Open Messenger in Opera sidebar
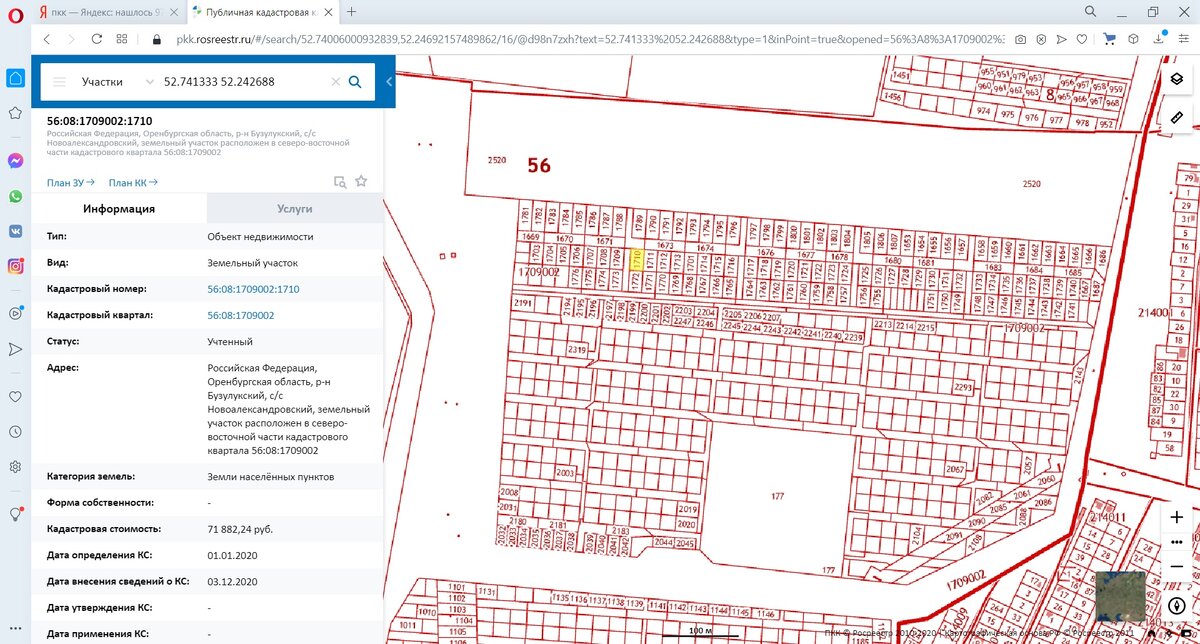The height and width of the screenshot is (644, 1200). click(15, 160)
